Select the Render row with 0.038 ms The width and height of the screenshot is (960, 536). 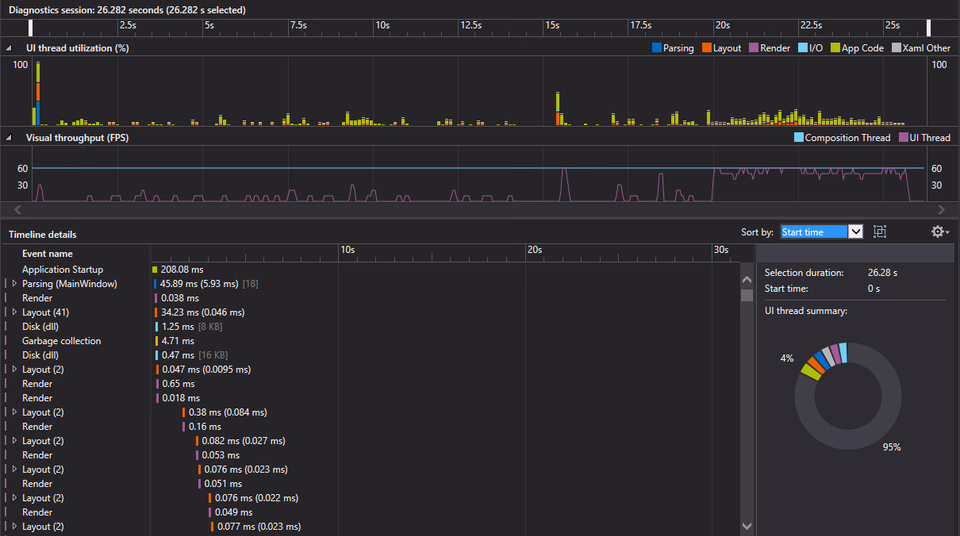[372, 298]
